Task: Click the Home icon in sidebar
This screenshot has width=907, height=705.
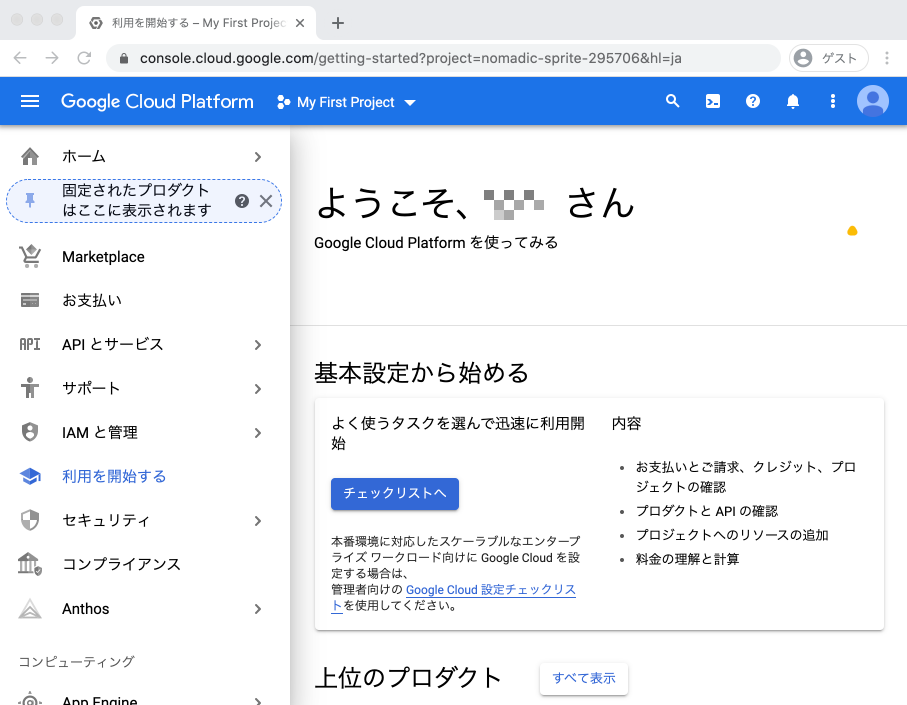Action: click(x=30, y=156)
